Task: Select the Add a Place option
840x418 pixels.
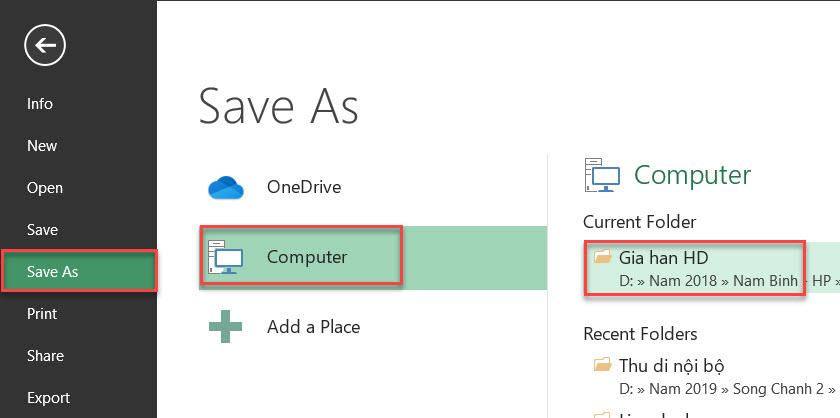Action: pyautogui.click(x=313, y=327)
